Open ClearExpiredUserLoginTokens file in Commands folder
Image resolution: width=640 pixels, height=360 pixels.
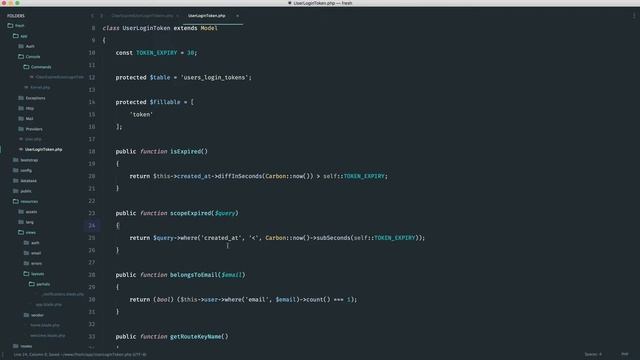pos(59,77)
